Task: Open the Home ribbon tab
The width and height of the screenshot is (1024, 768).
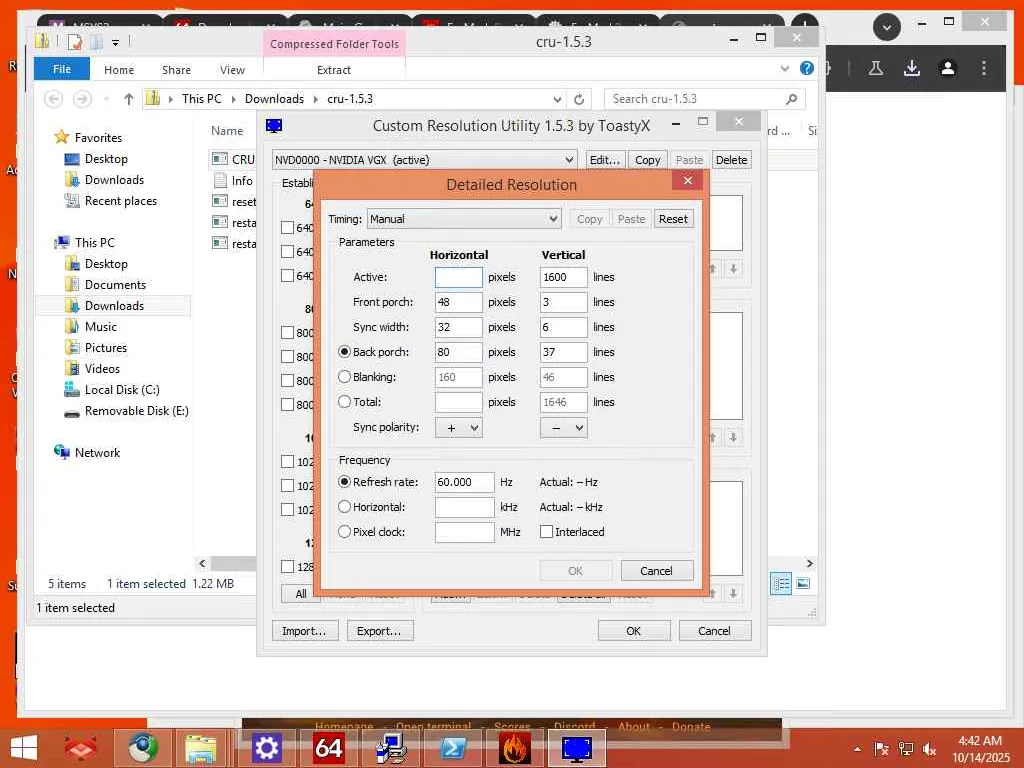Action: coord(119,70)
